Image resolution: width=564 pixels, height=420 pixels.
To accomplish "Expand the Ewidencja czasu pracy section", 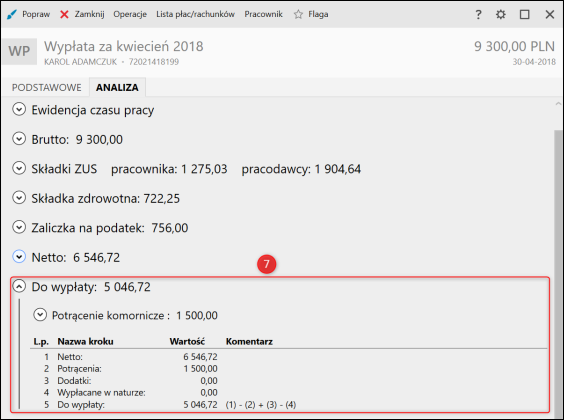I will (x=19, y=109).
